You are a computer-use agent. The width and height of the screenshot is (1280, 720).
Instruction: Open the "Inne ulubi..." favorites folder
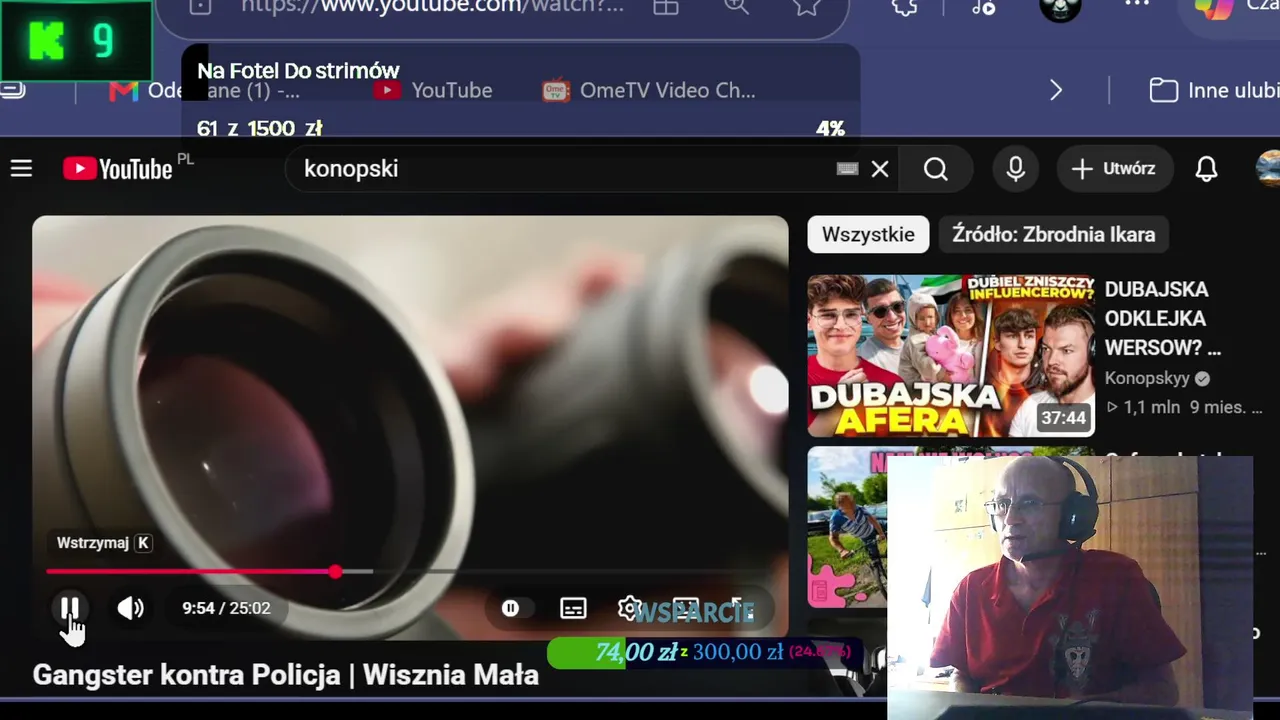pyautogui.click(x=1214, y=91)
